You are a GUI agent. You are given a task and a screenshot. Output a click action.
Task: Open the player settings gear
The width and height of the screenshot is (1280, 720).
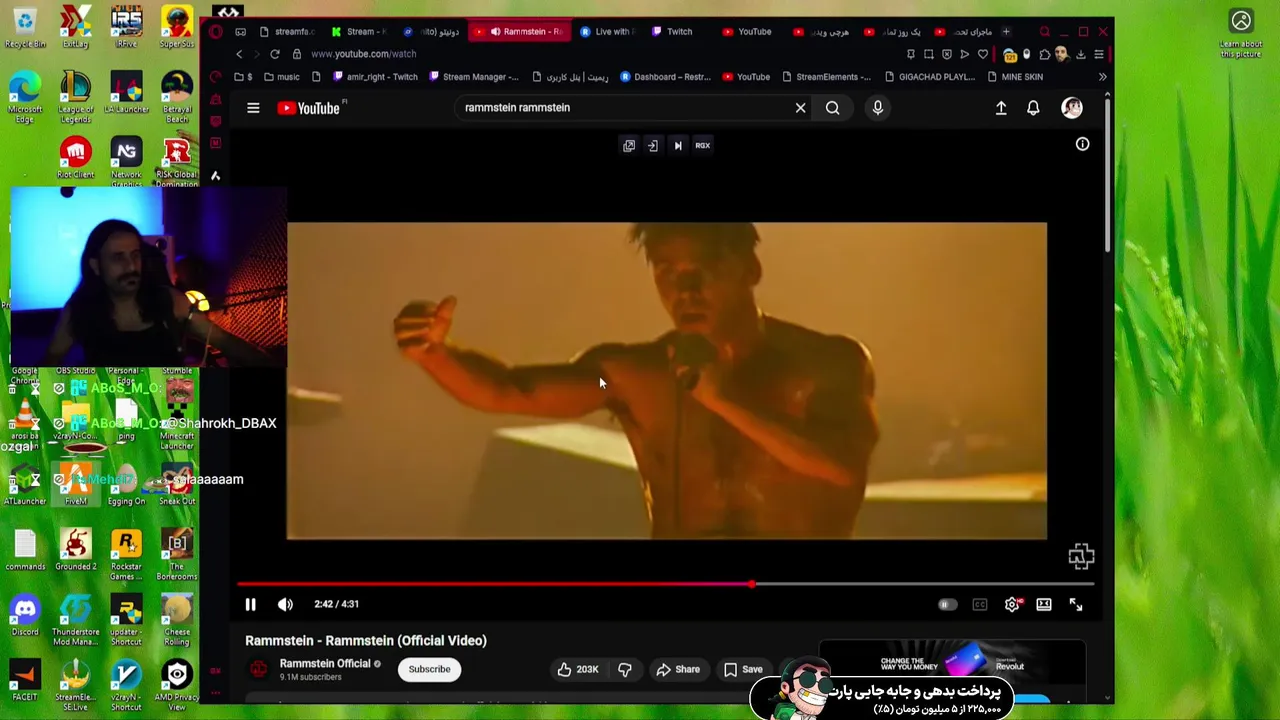point(1012,604)
